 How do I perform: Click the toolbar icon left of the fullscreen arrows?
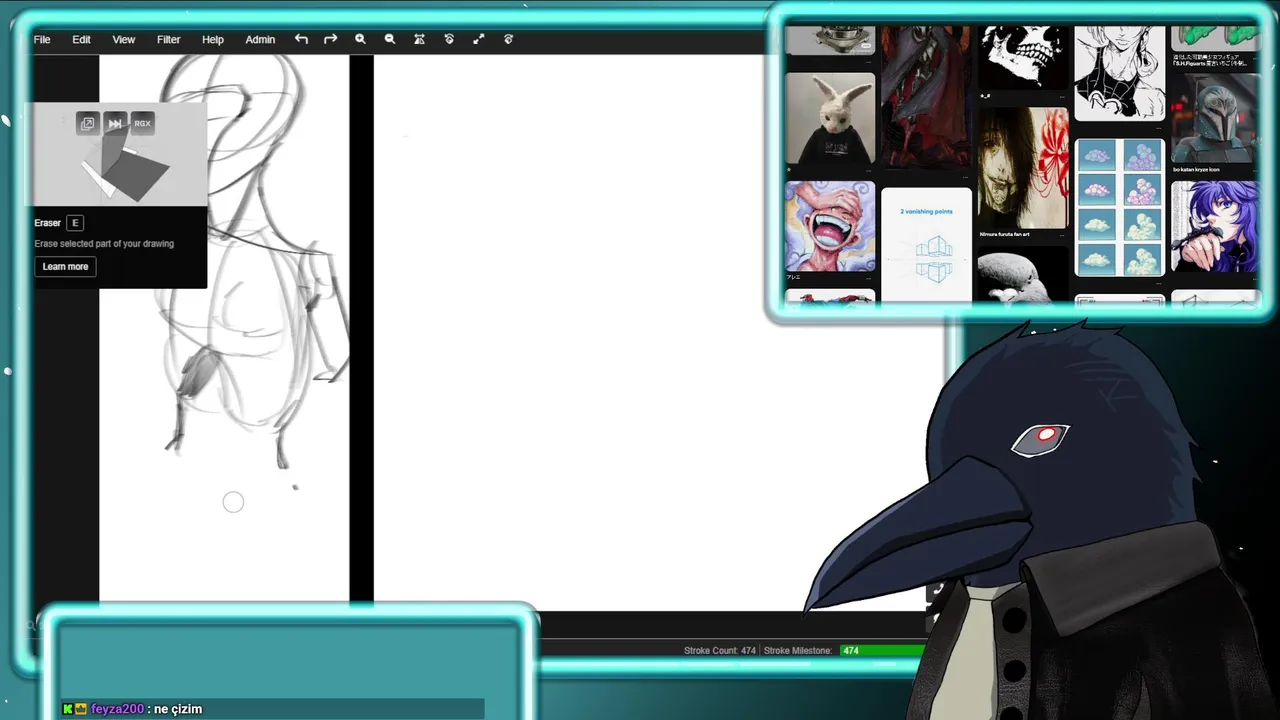point(449,39)
